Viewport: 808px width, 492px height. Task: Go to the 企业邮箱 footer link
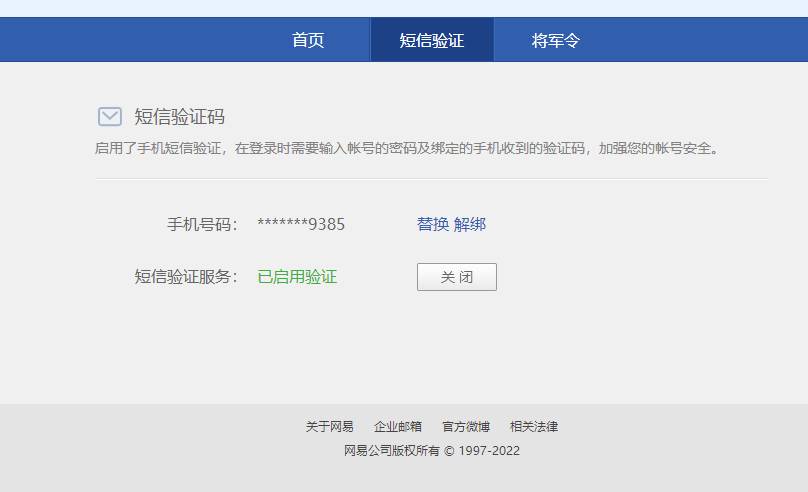[398, 427]
